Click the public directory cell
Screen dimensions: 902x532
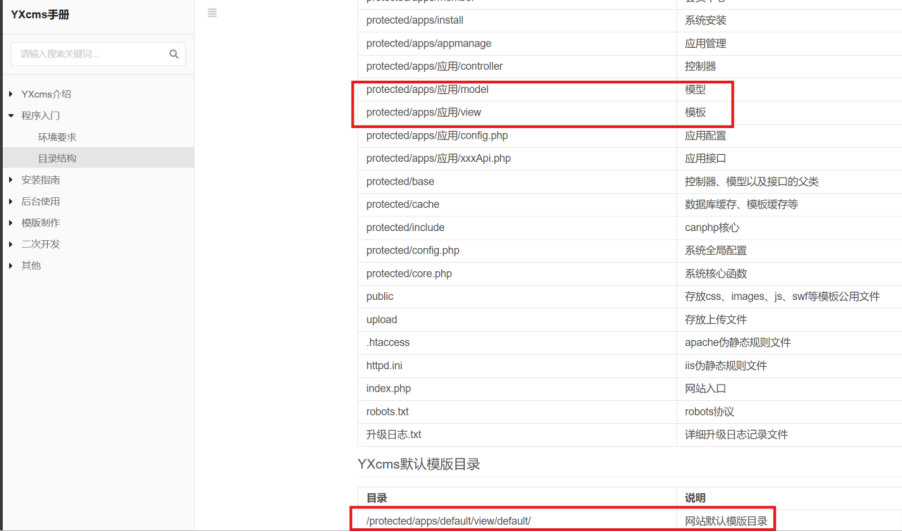[517, 296]
